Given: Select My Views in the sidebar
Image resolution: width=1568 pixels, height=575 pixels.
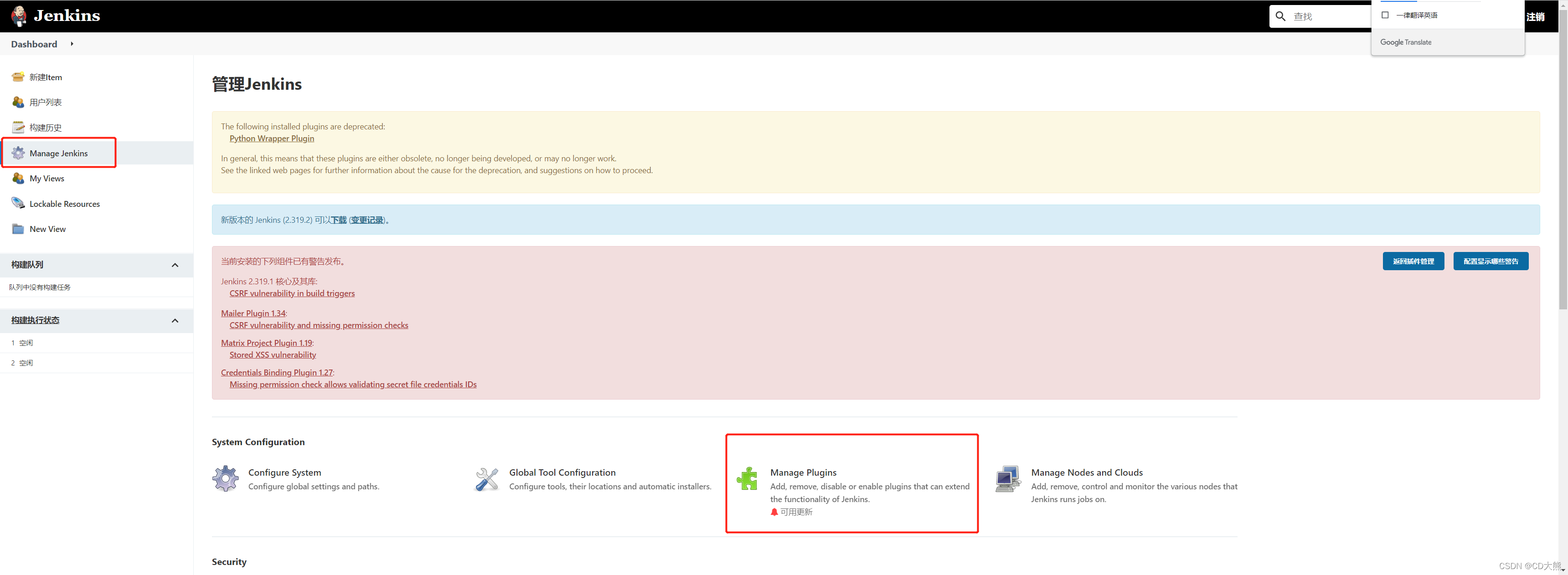Looking at the screenshot, I should 47,178.
